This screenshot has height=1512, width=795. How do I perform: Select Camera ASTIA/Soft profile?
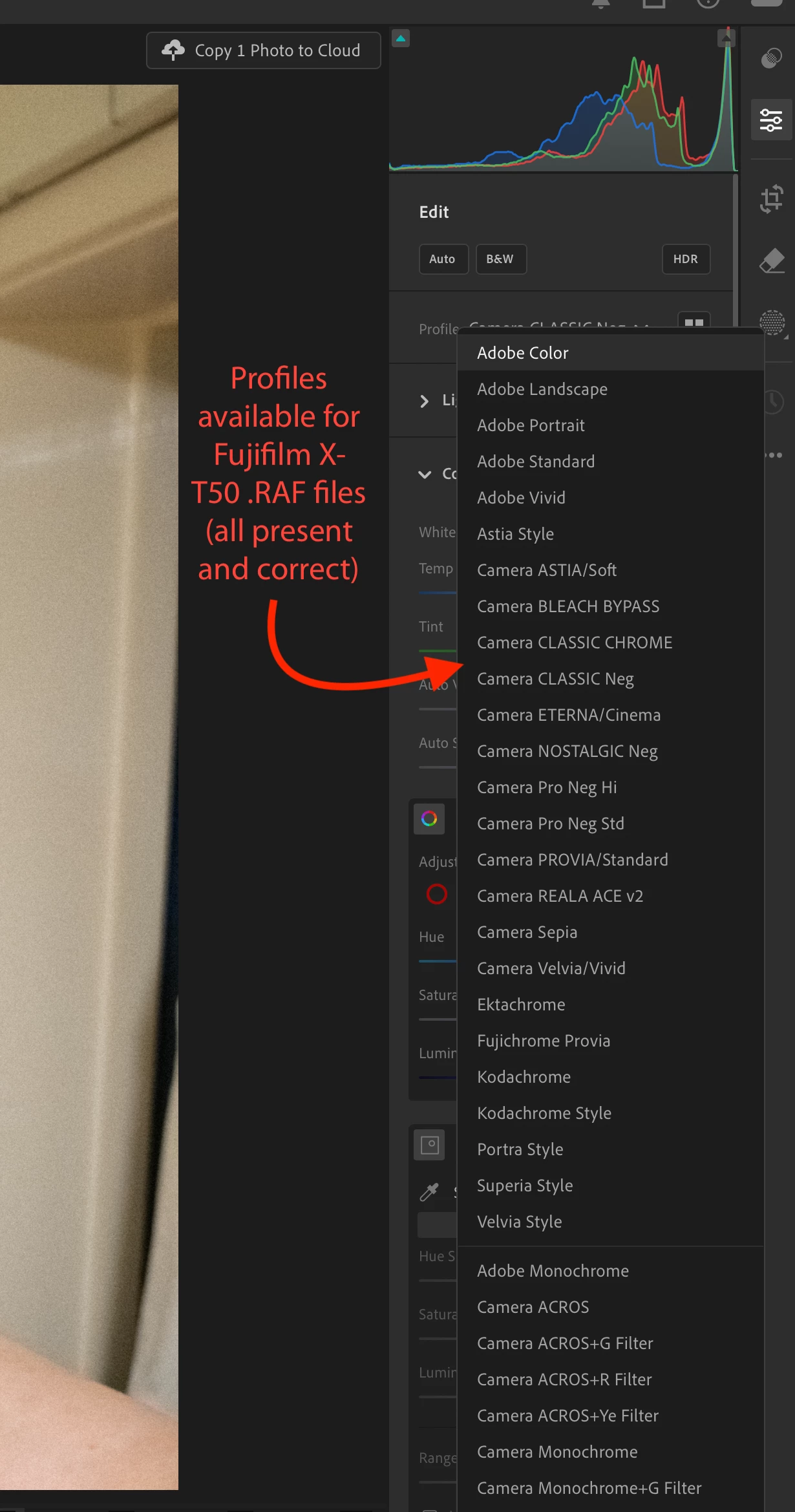tap(611, 570)
